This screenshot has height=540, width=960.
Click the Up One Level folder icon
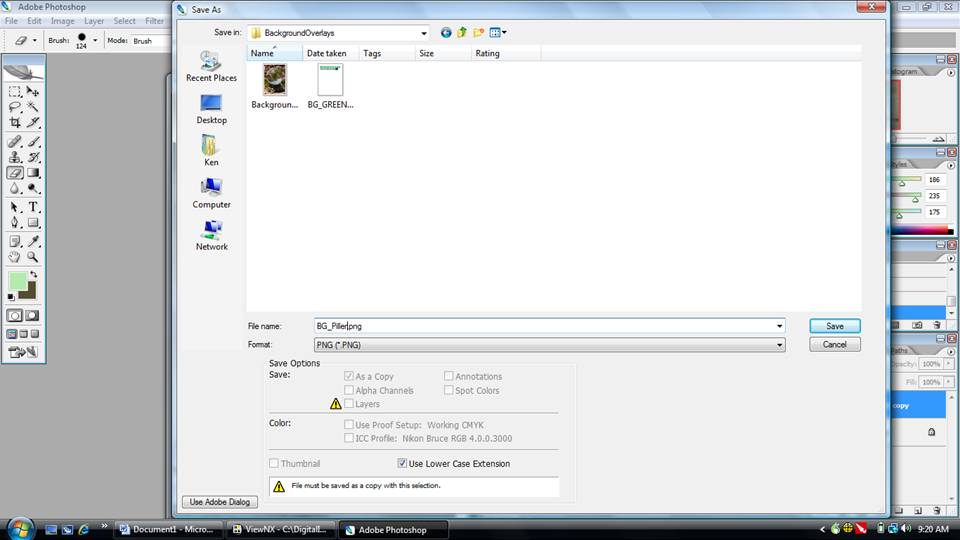462,32
